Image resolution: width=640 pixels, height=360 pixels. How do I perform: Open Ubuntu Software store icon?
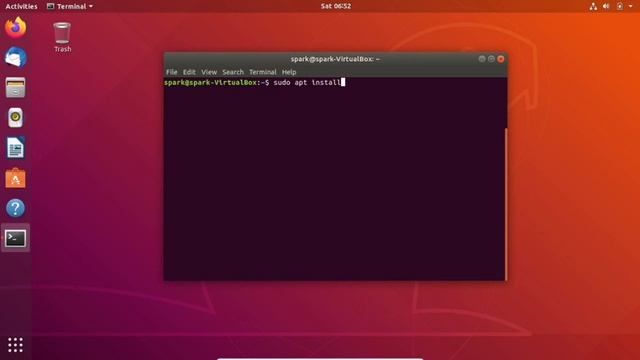(x=16, y=178)
